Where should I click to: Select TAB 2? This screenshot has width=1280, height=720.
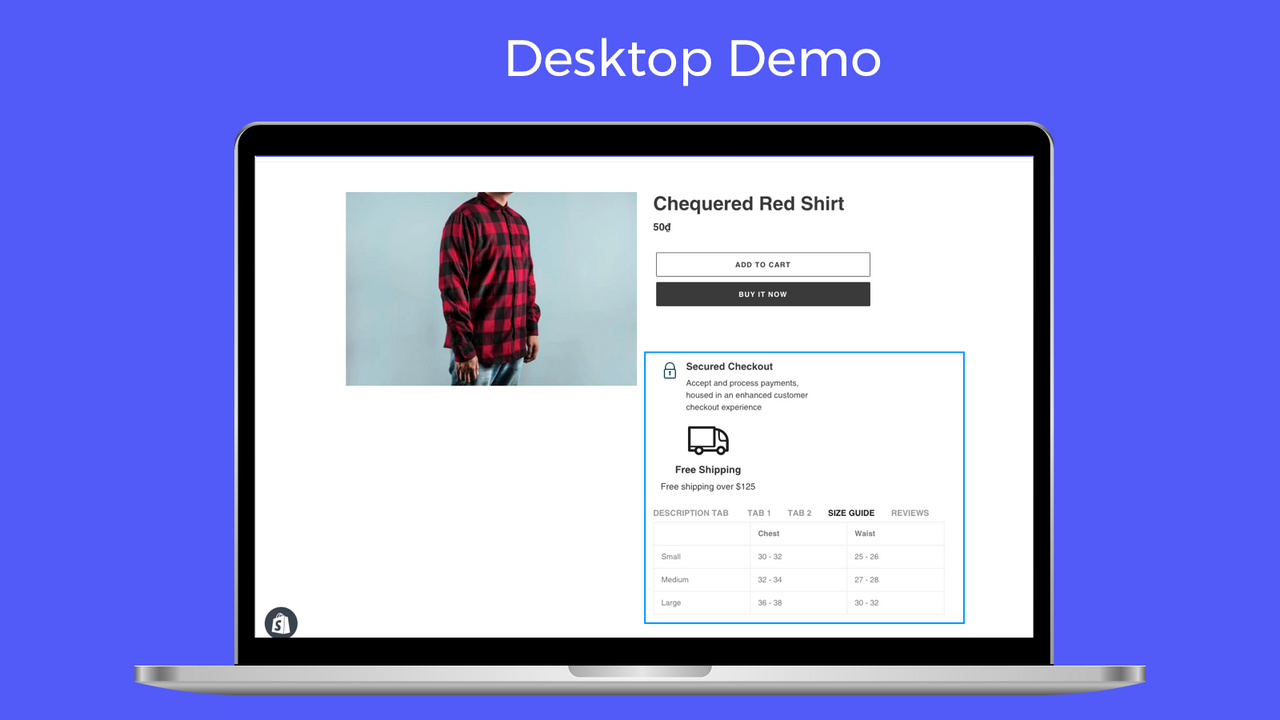pos(799,512)
